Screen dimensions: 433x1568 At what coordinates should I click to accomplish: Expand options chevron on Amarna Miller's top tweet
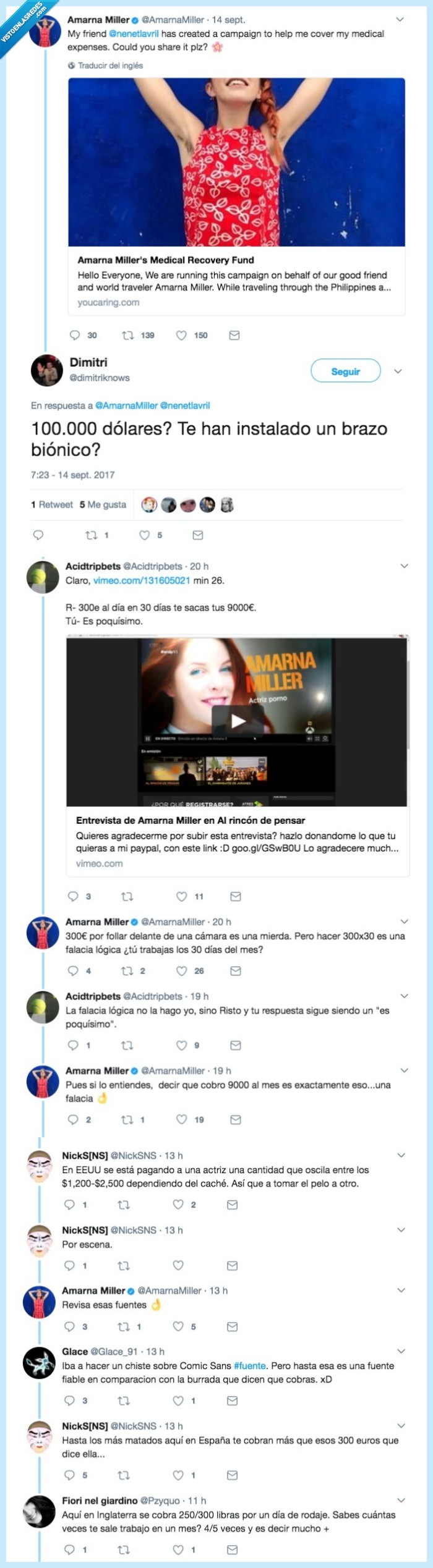400,20
